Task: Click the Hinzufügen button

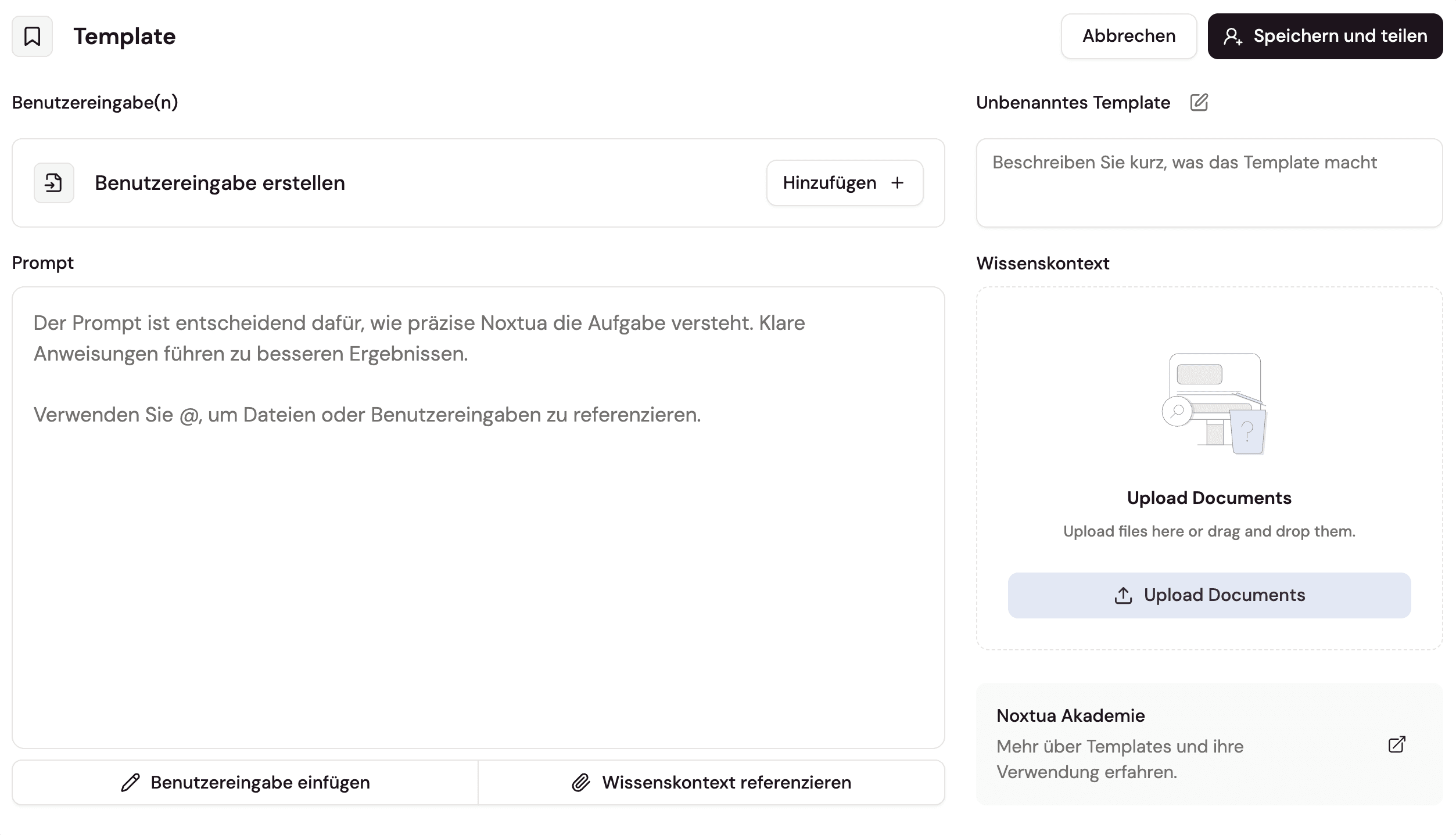Action: pyautogui.click(x=844, y=183)
